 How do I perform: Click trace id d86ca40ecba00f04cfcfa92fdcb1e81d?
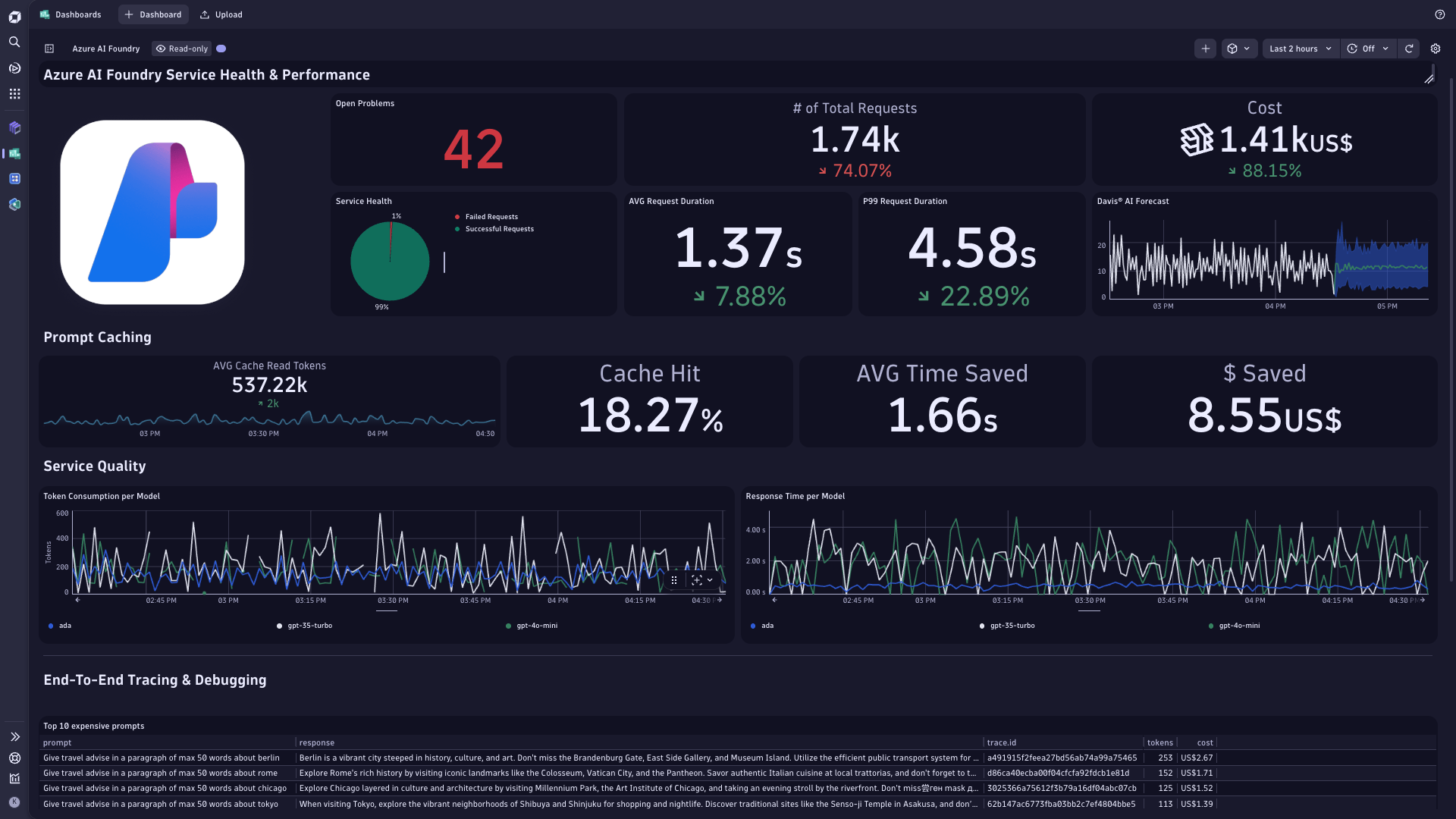(1058, 773)
